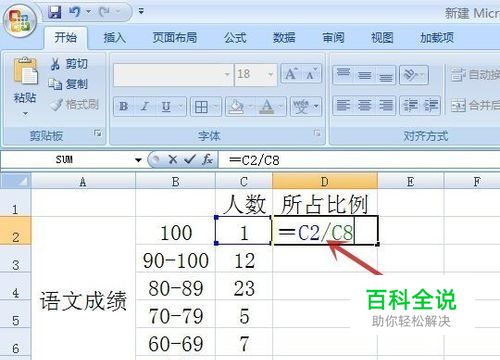Switch to the 开始 ribbon tab

(x=66, y=37)
